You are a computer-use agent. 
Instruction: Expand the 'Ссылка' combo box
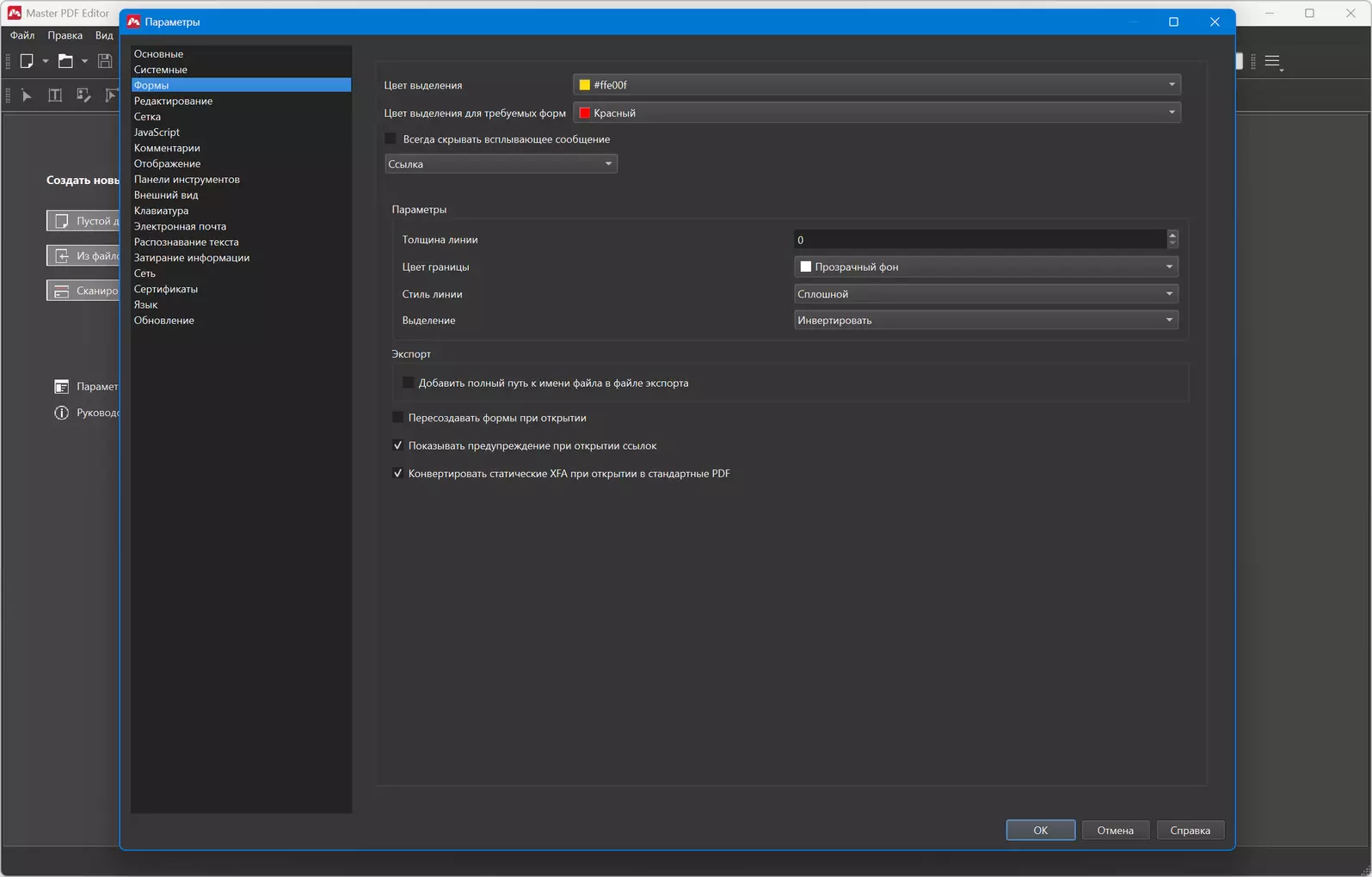pyautogui.click(x=501, y=164)
